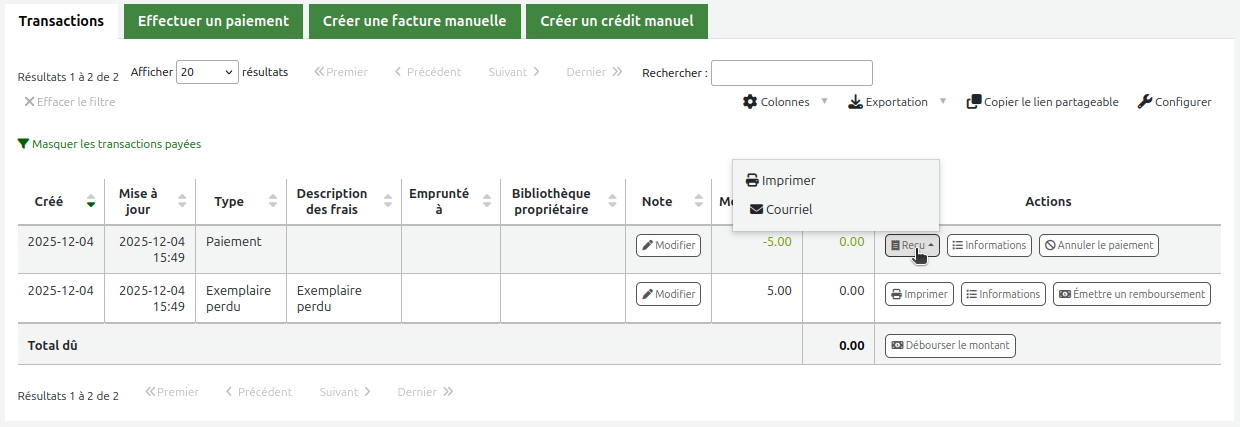The height and width of the screenshot is (427, 1240).
Task: Click the Configurer wrench icon
Action: tap(1145, 102)
